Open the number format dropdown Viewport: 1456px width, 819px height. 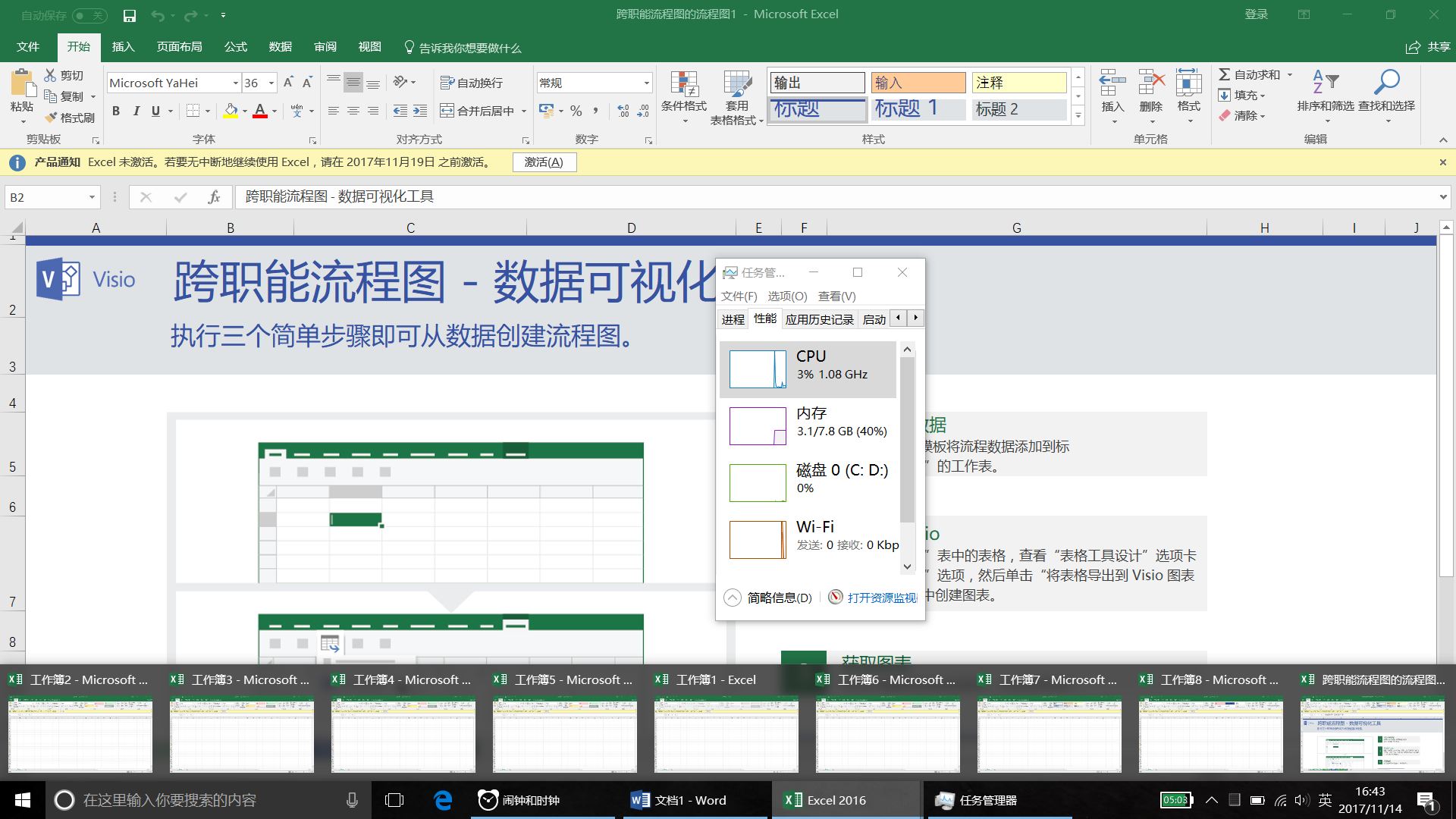coord(646,83)
